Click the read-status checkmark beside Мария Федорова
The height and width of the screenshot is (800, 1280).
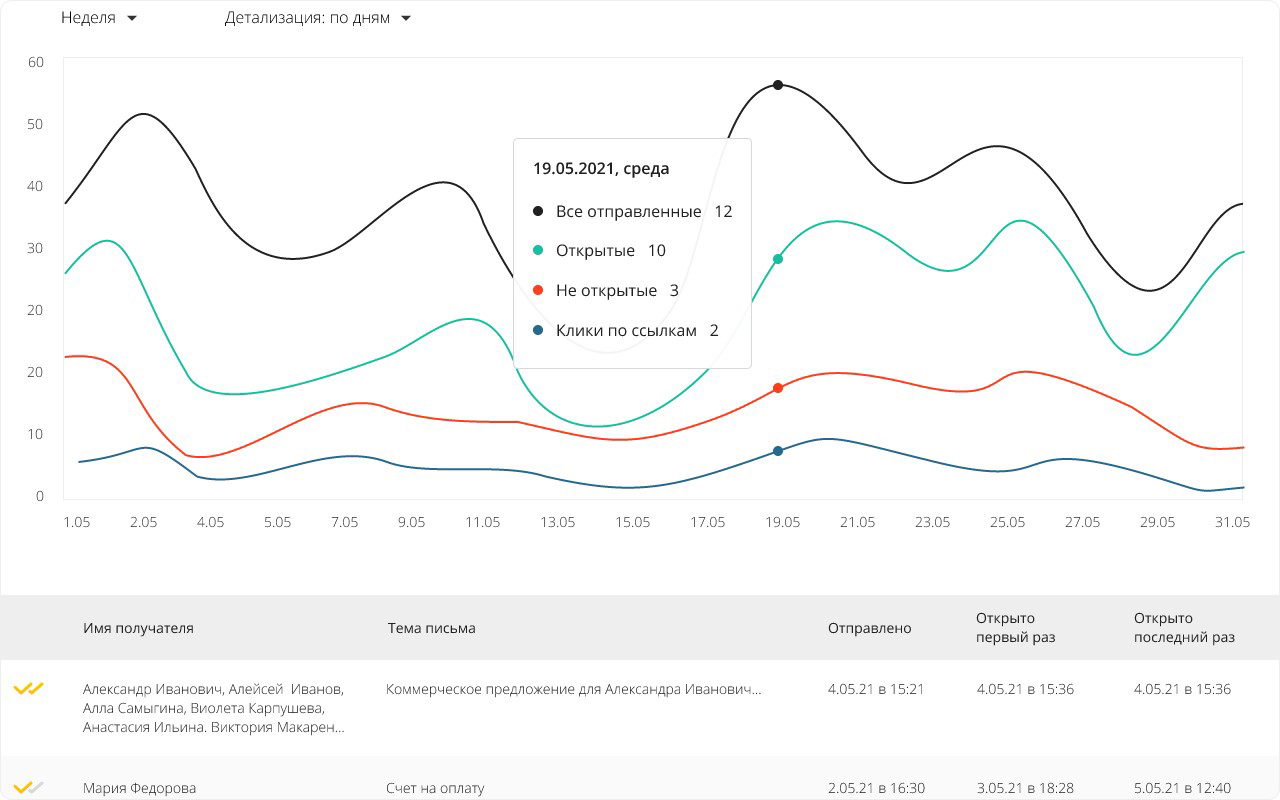(29, 787)
